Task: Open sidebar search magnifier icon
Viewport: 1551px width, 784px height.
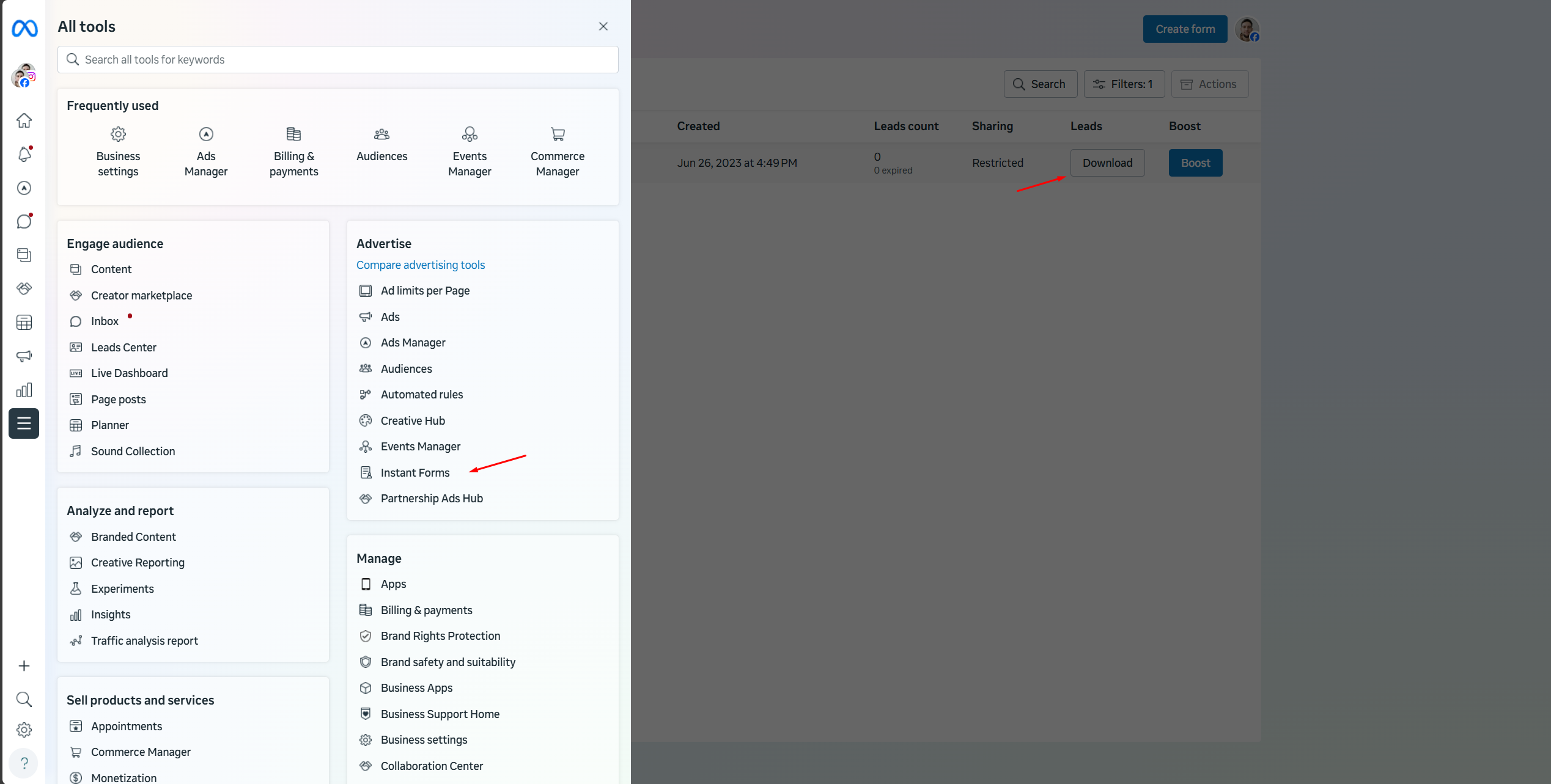Action: pos(24,699)
